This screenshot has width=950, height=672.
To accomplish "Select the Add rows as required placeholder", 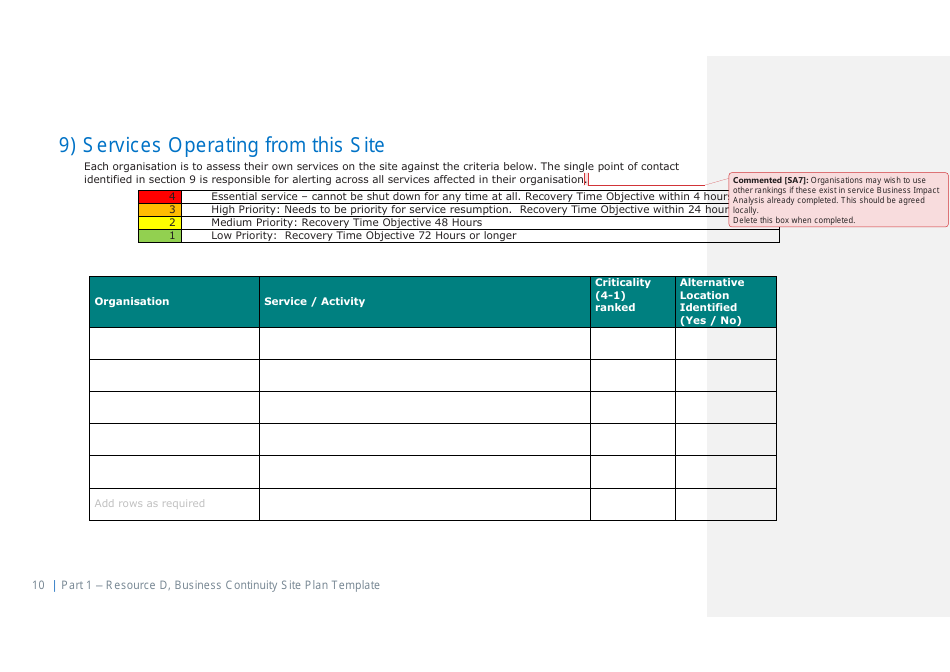I will pos(149,503).
